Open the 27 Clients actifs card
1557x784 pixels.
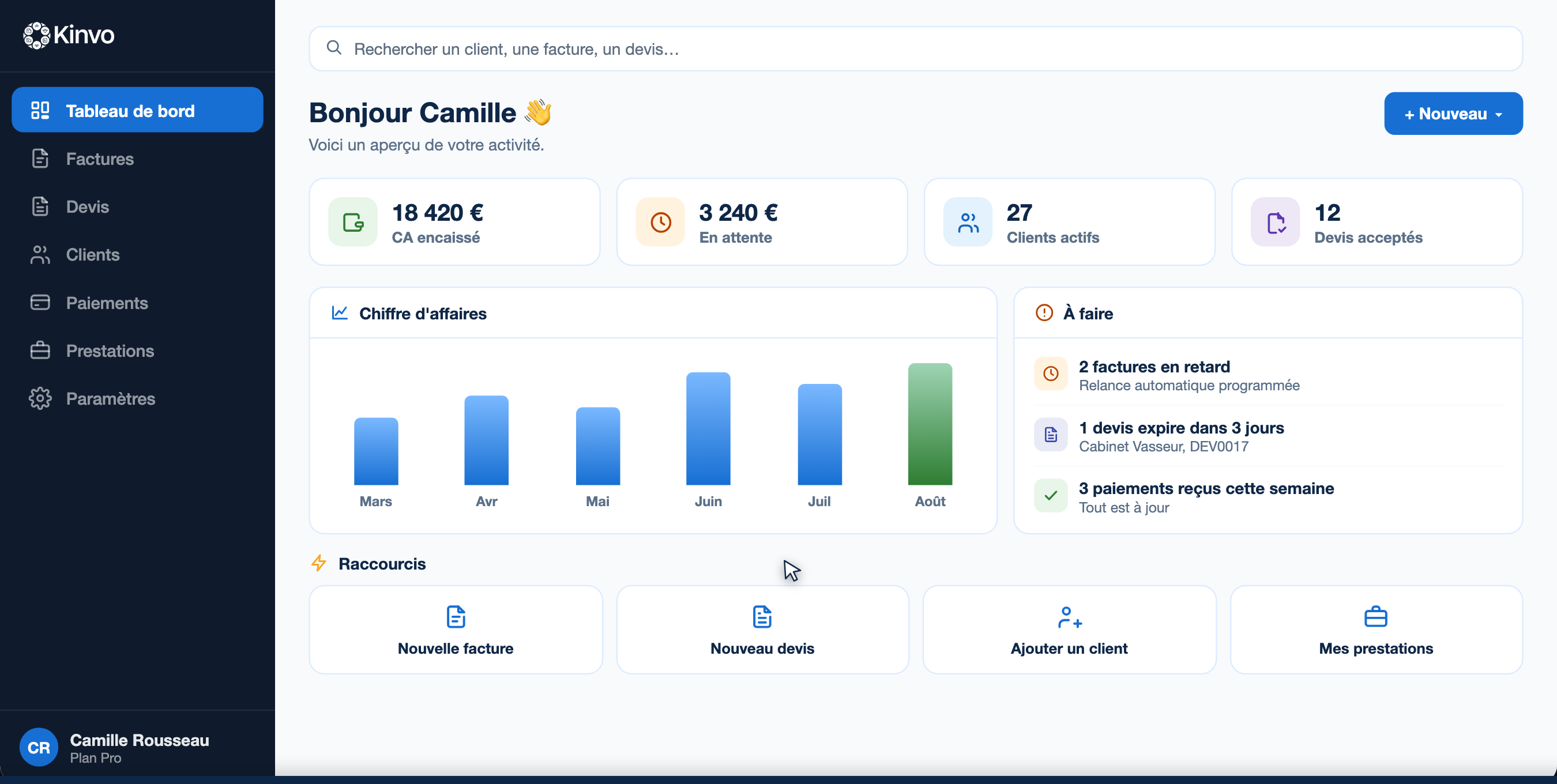[1069, 222]
